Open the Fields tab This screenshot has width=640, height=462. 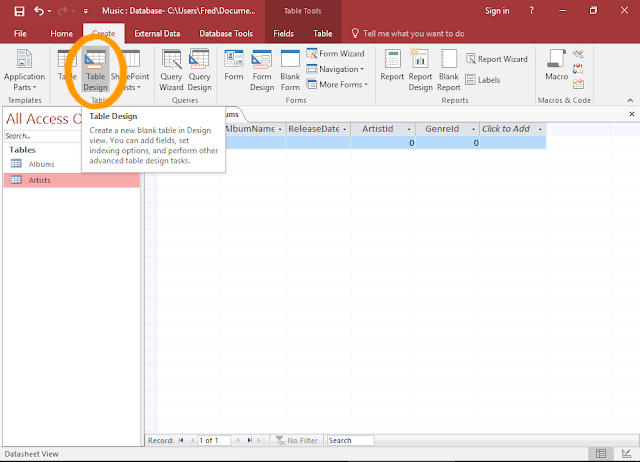click(283, 33)
